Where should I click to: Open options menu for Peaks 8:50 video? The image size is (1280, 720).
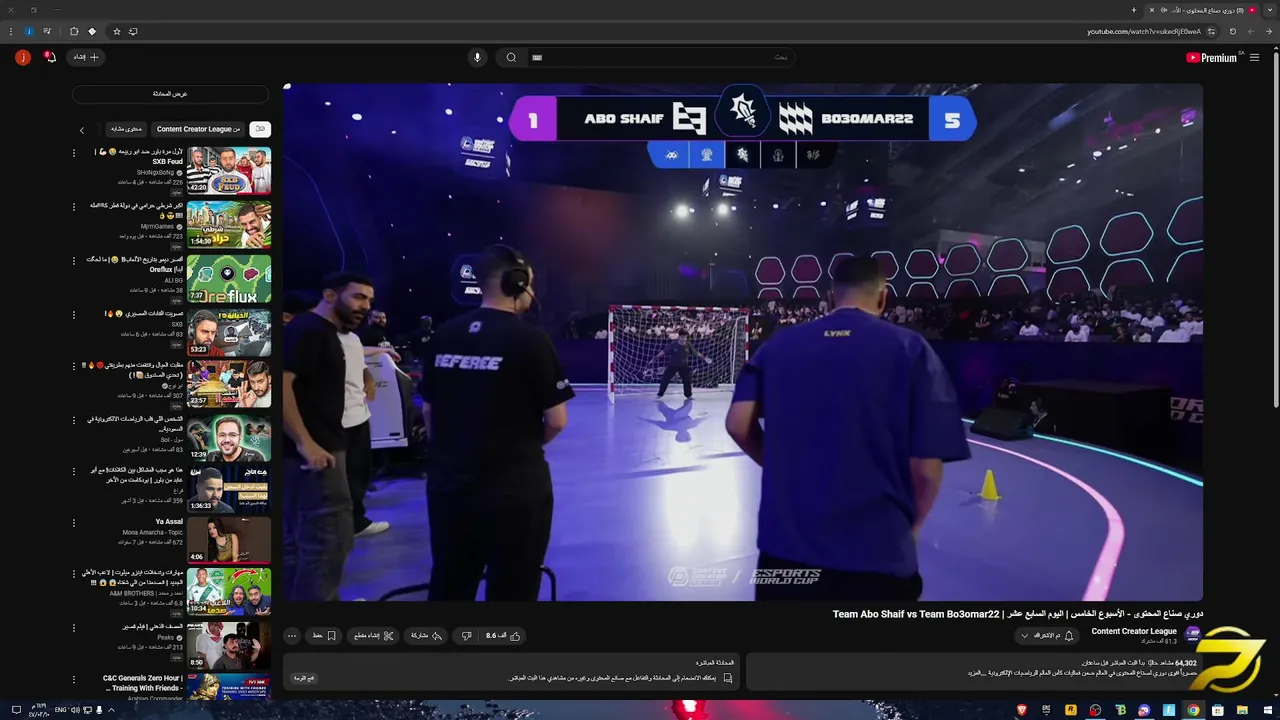[x=73, y=628]
